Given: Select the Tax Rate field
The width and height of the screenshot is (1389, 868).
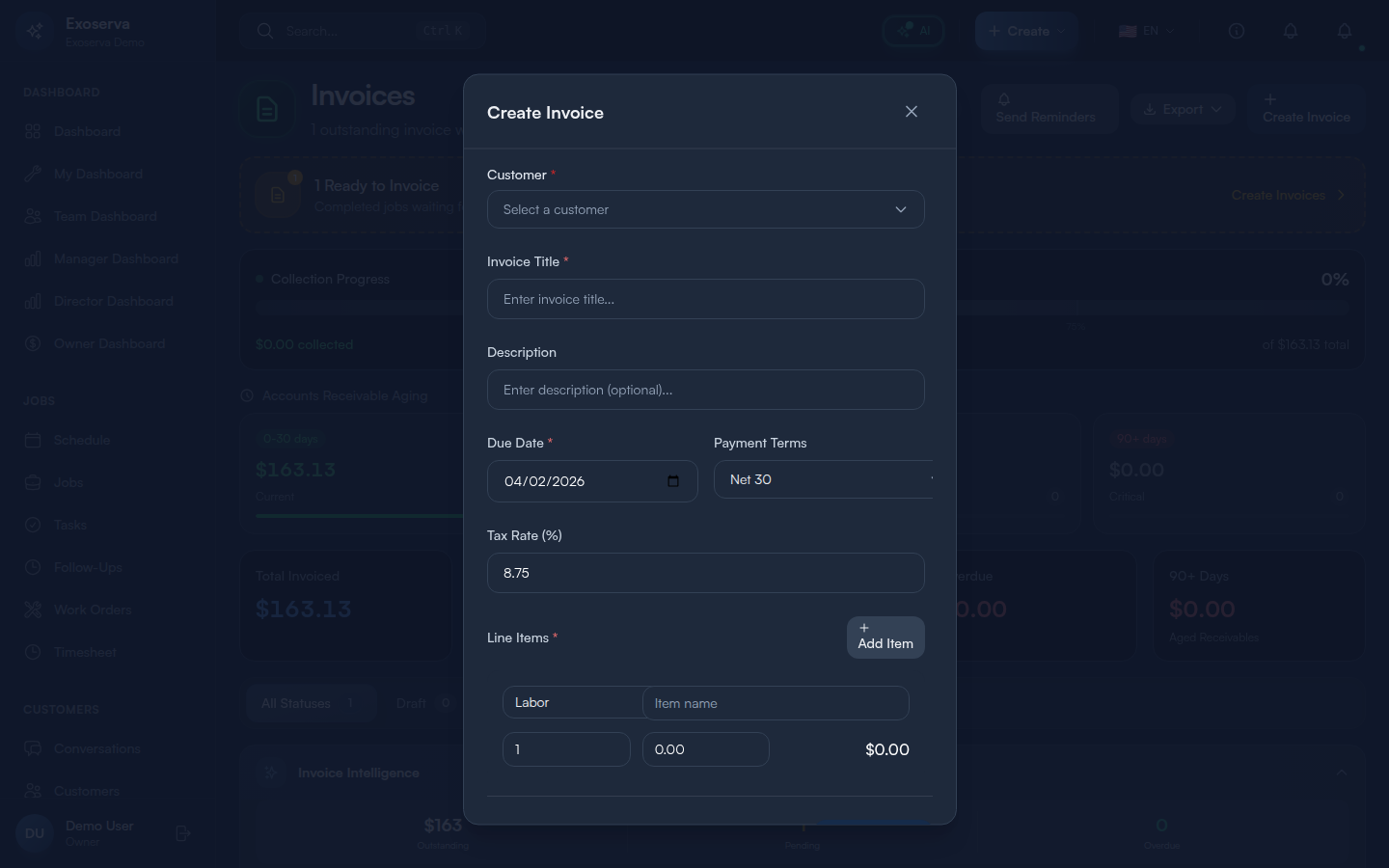Looking at the screenshot, I should point(705,573).
